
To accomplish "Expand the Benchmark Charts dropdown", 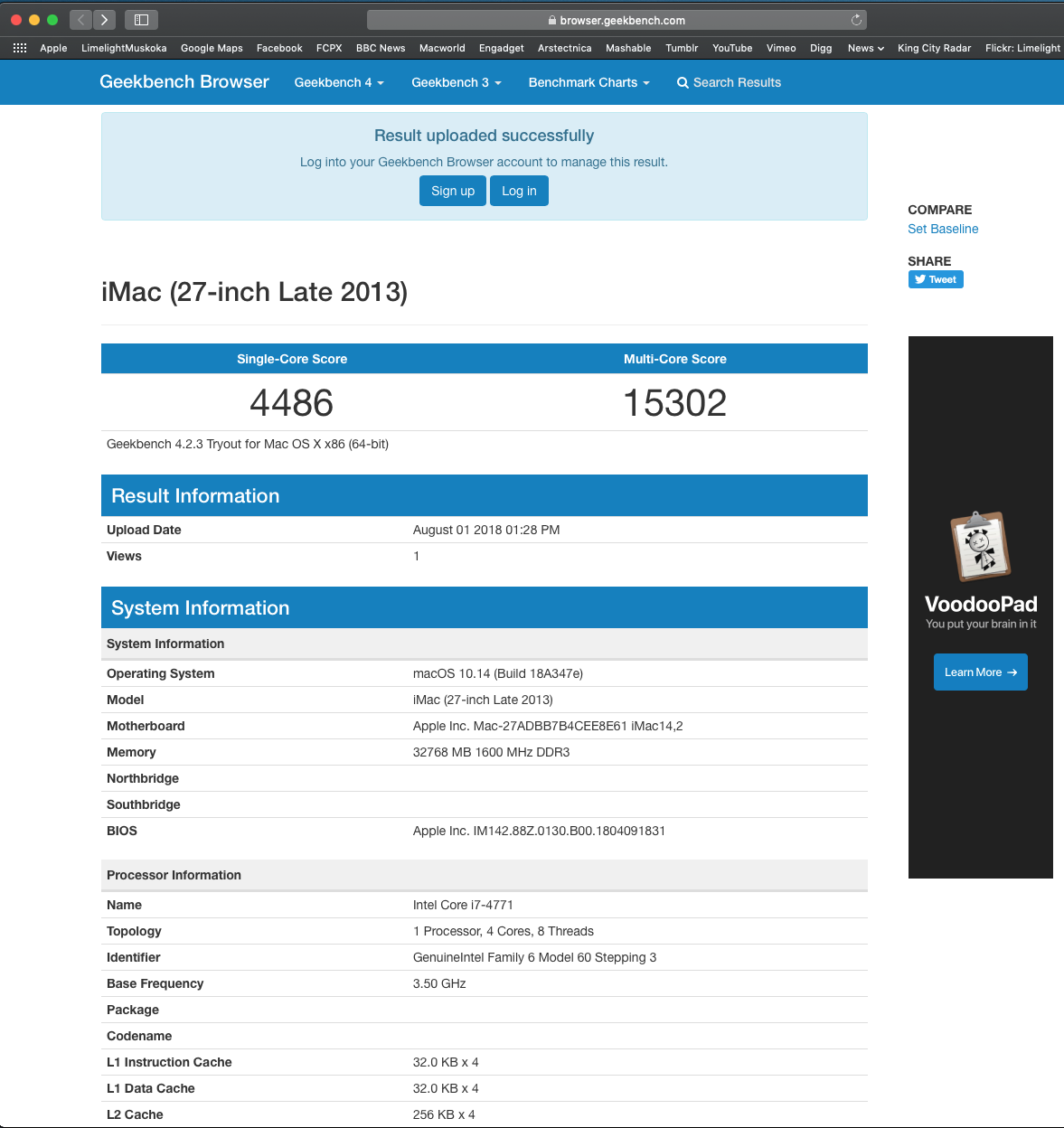I will click(x=589, y=82).
